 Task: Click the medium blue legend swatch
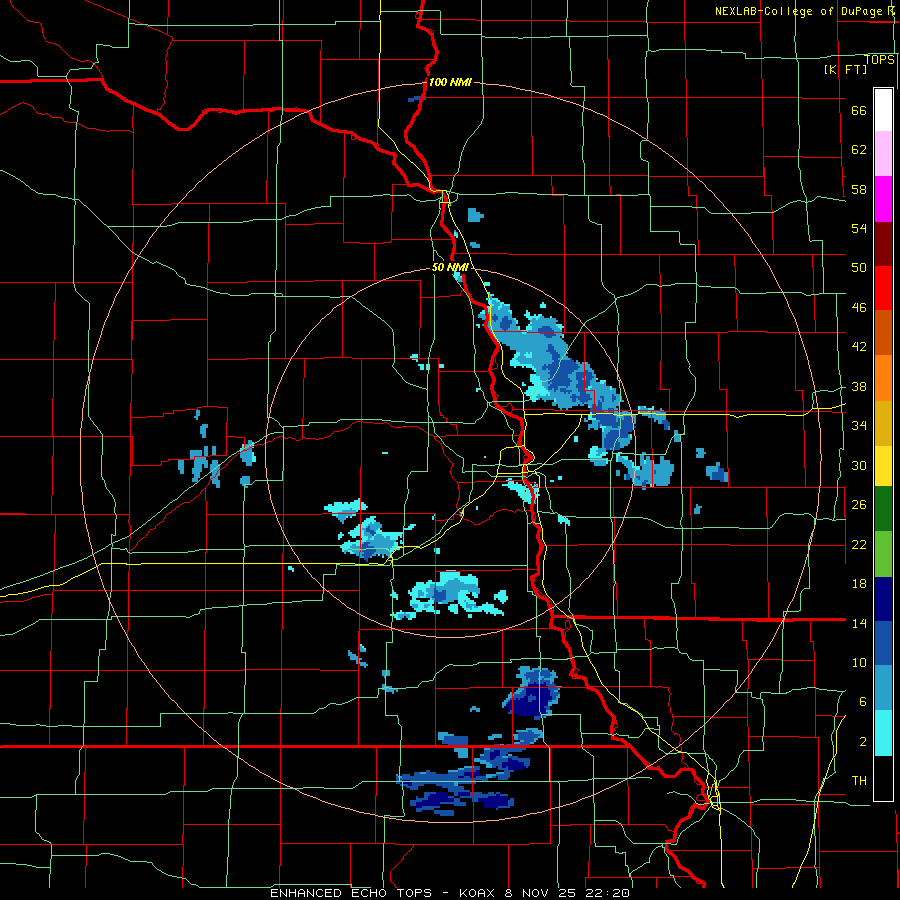883,643
